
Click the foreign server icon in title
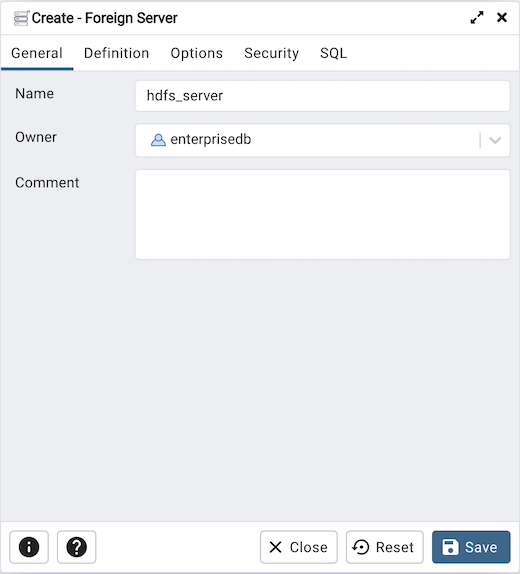click(21, 18)
